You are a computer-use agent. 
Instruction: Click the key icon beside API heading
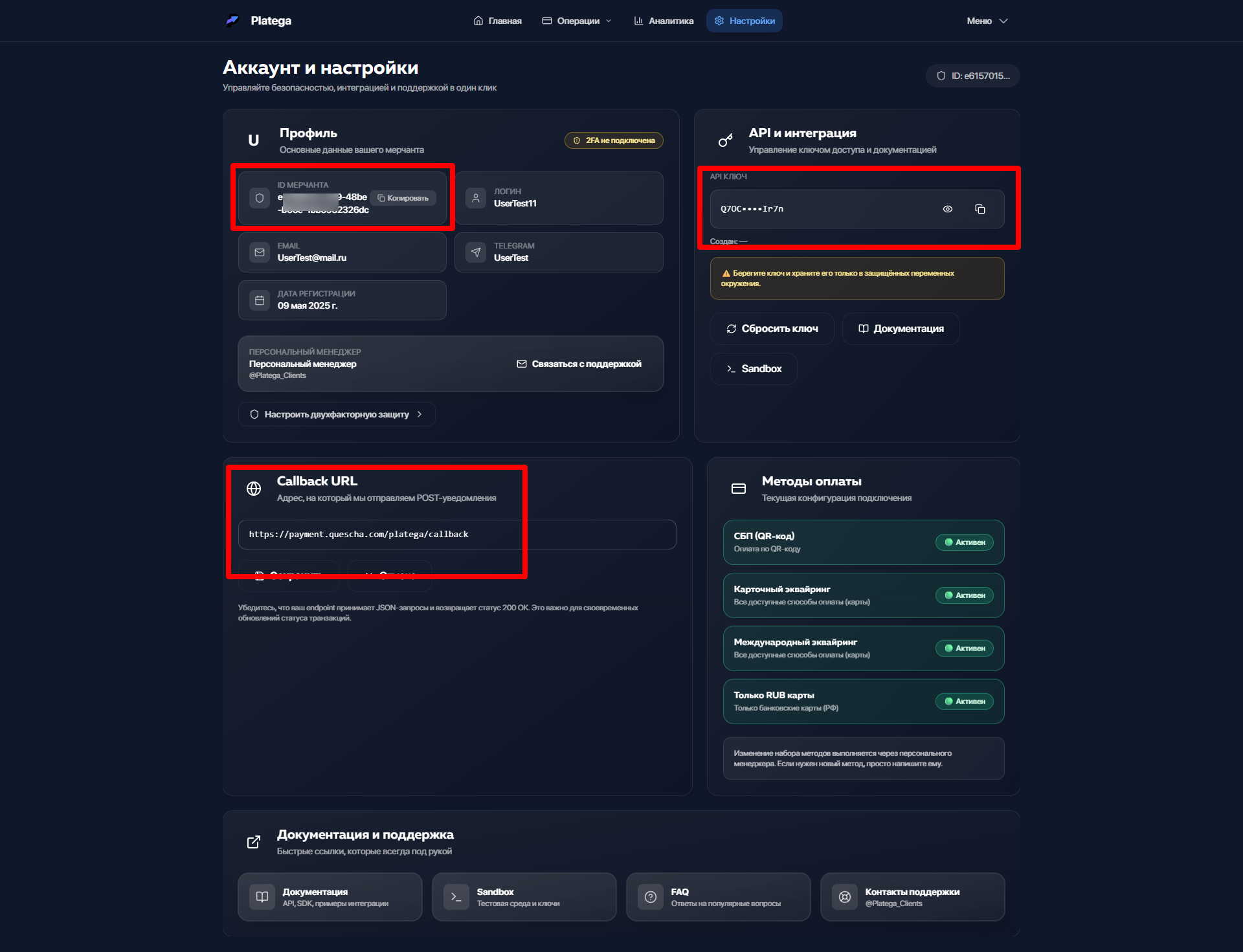click(x=726, y=140)
